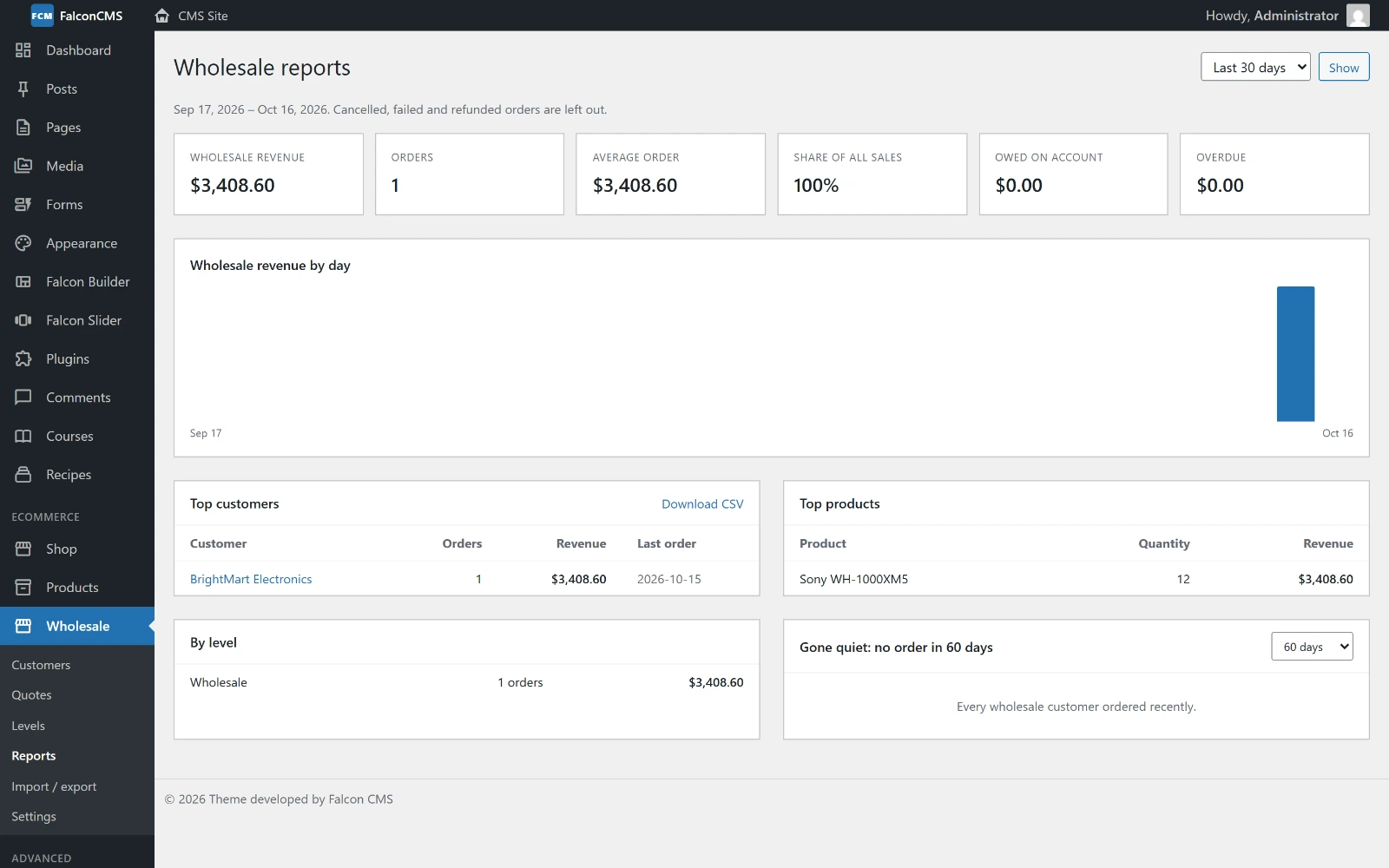Click the Wholesale Revenue $3,408.60 card
Screen dimensions: 1389x868
[x=268, y=174]
